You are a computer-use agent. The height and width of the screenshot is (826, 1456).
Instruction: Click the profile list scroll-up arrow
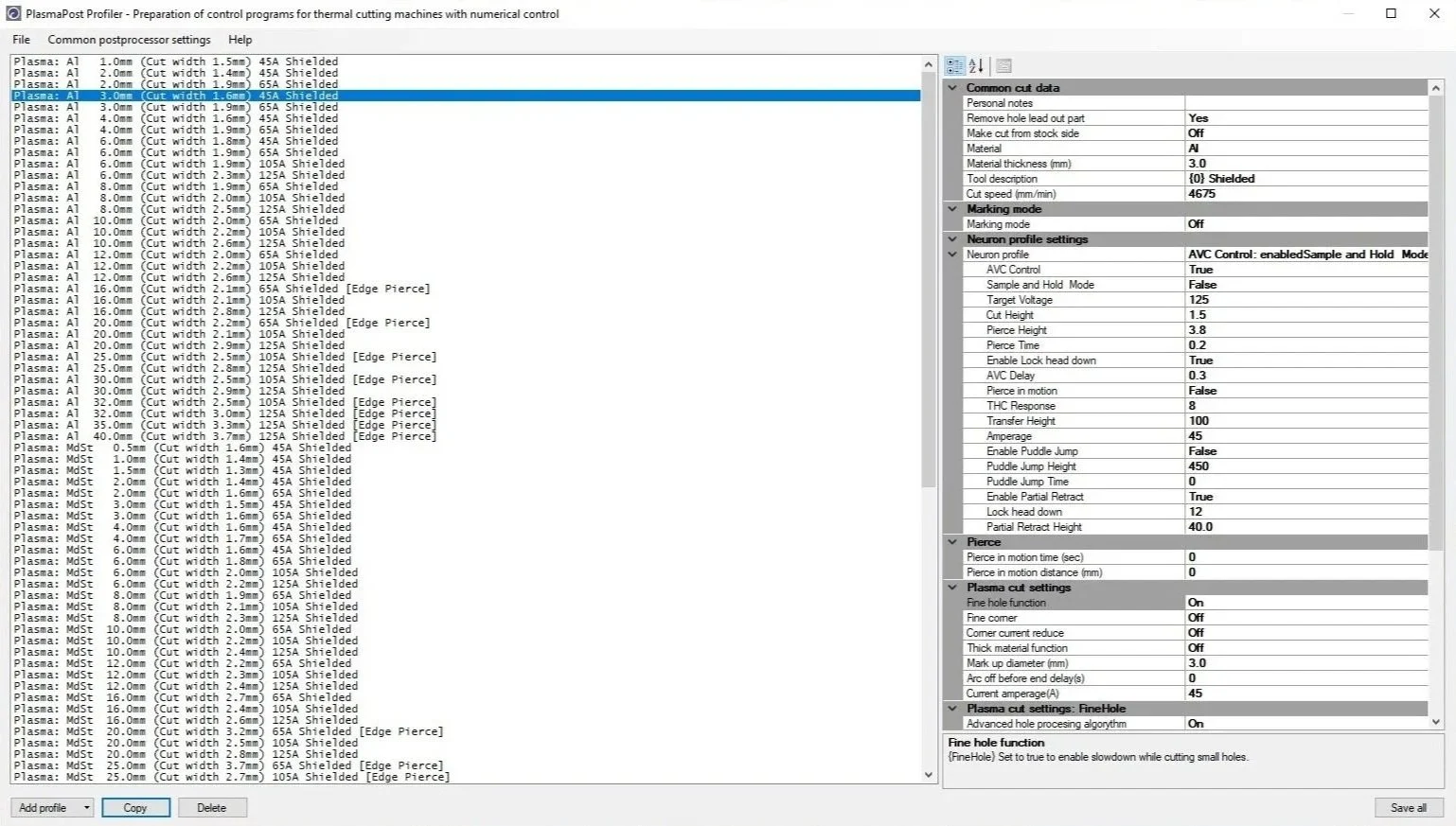[x=928, y=64]
